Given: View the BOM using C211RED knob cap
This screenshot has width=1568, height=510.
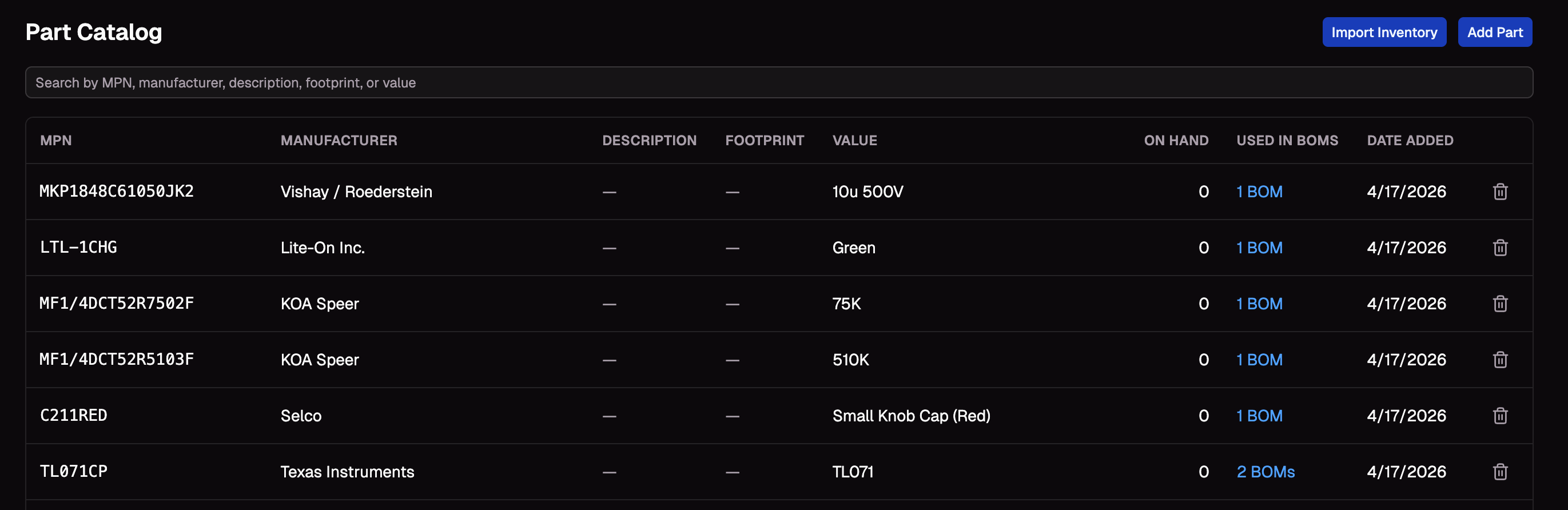Looking at the screenshot, I should (1259, 415).
